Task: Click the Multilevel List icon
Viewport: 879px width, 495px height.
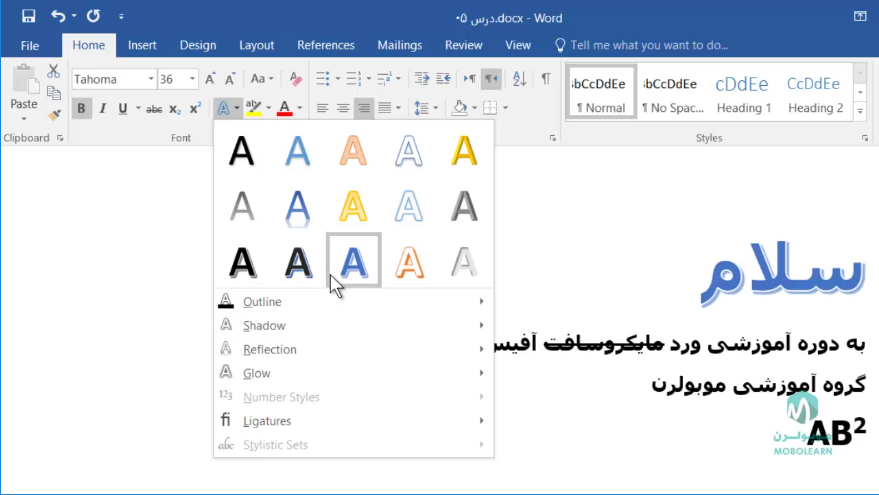Action: [x=385, y=78]
